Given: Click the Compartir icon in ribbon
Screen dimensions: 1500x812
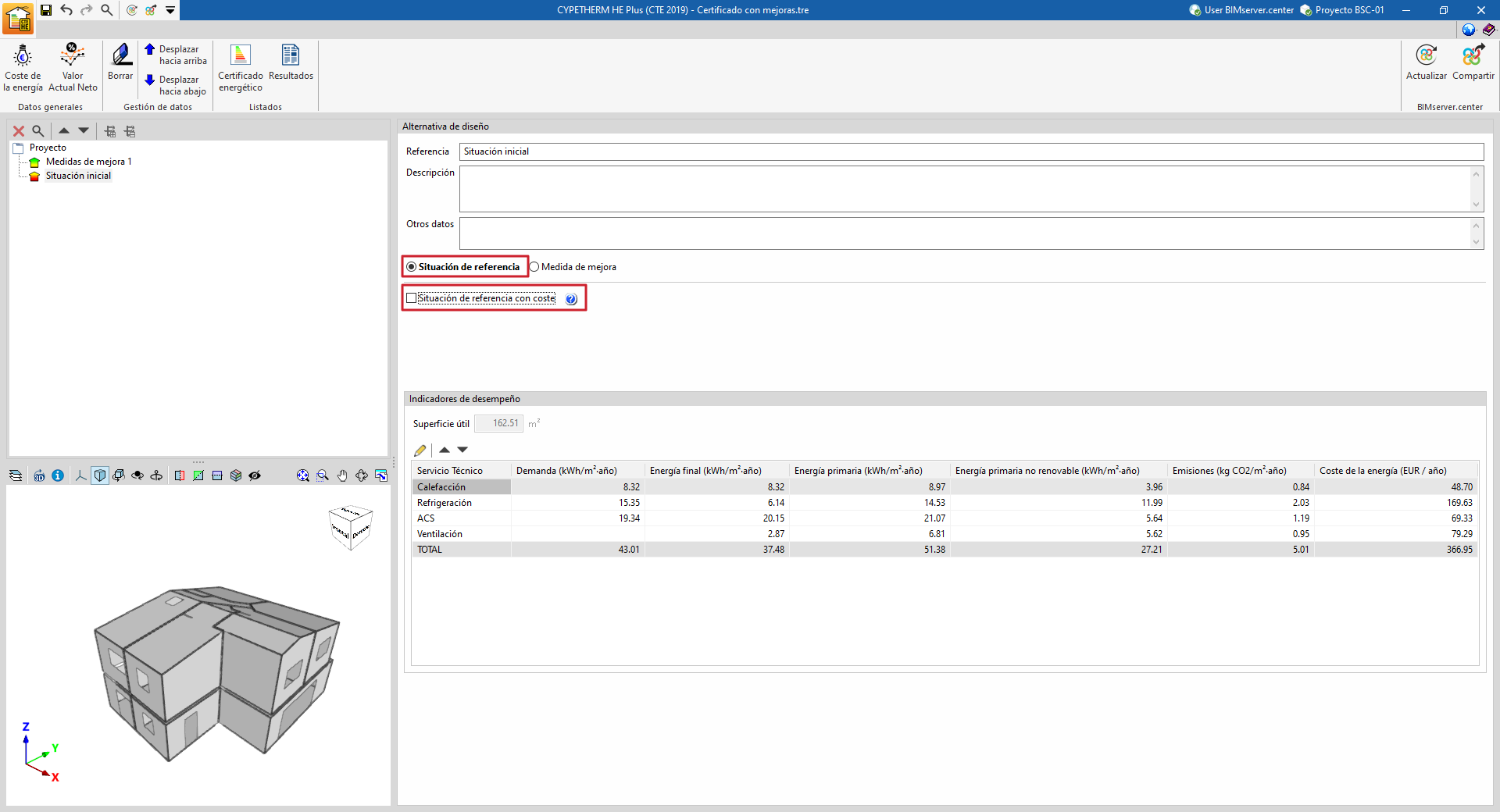Looking at the screenshot, I should 1473,62.
